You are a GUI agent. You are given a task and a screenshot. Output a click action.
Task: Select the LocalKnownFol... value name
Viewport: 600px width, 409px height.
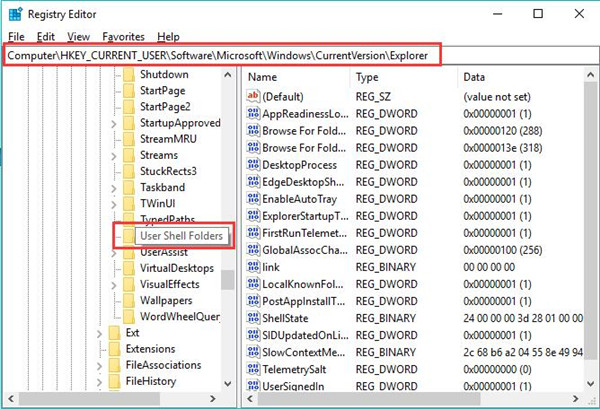(303, 284)
